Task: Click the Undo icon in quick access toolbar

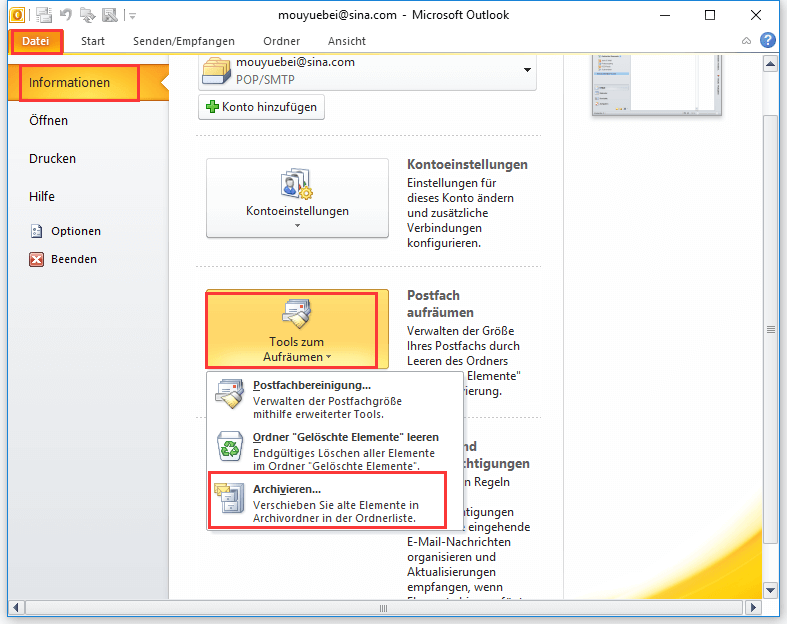Action: click(x=65, y=15)
